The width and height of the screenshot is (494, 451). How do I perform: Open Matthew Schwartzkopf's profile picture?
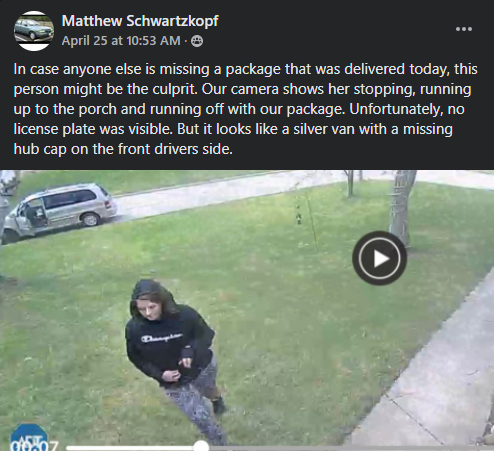coord(34,31)
